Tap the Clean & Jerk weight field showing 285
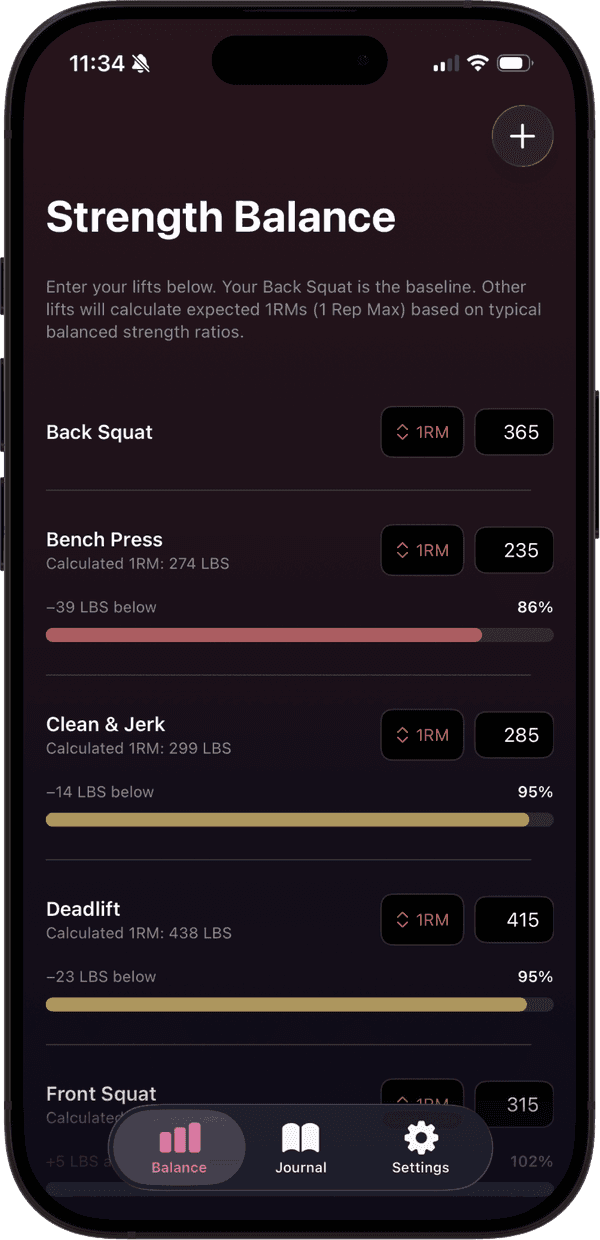The image size is (600, 1240). point(514,735)
